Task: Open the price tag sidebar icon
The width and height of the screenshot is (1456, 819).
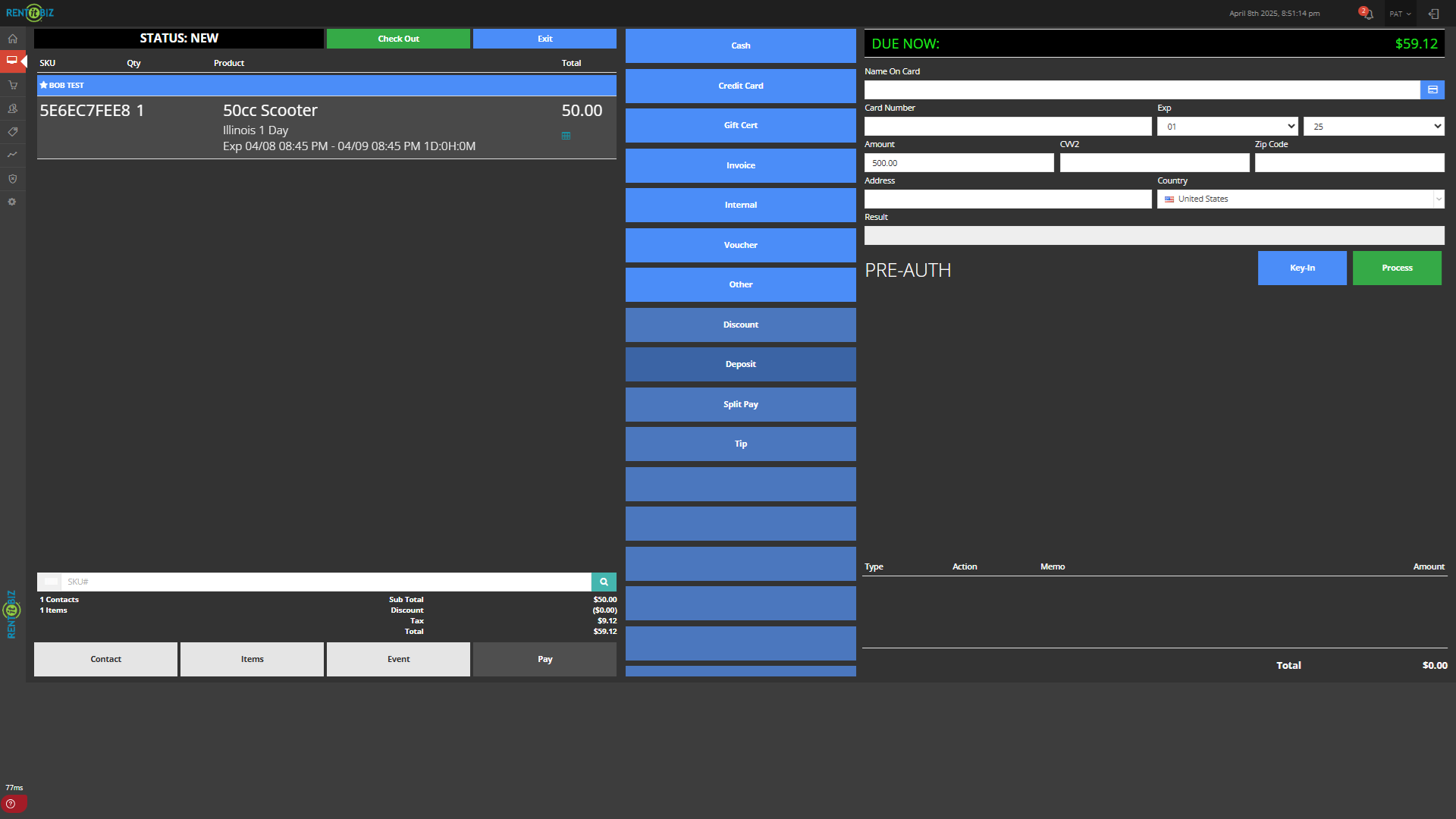Action: click(x=13, y=132)
